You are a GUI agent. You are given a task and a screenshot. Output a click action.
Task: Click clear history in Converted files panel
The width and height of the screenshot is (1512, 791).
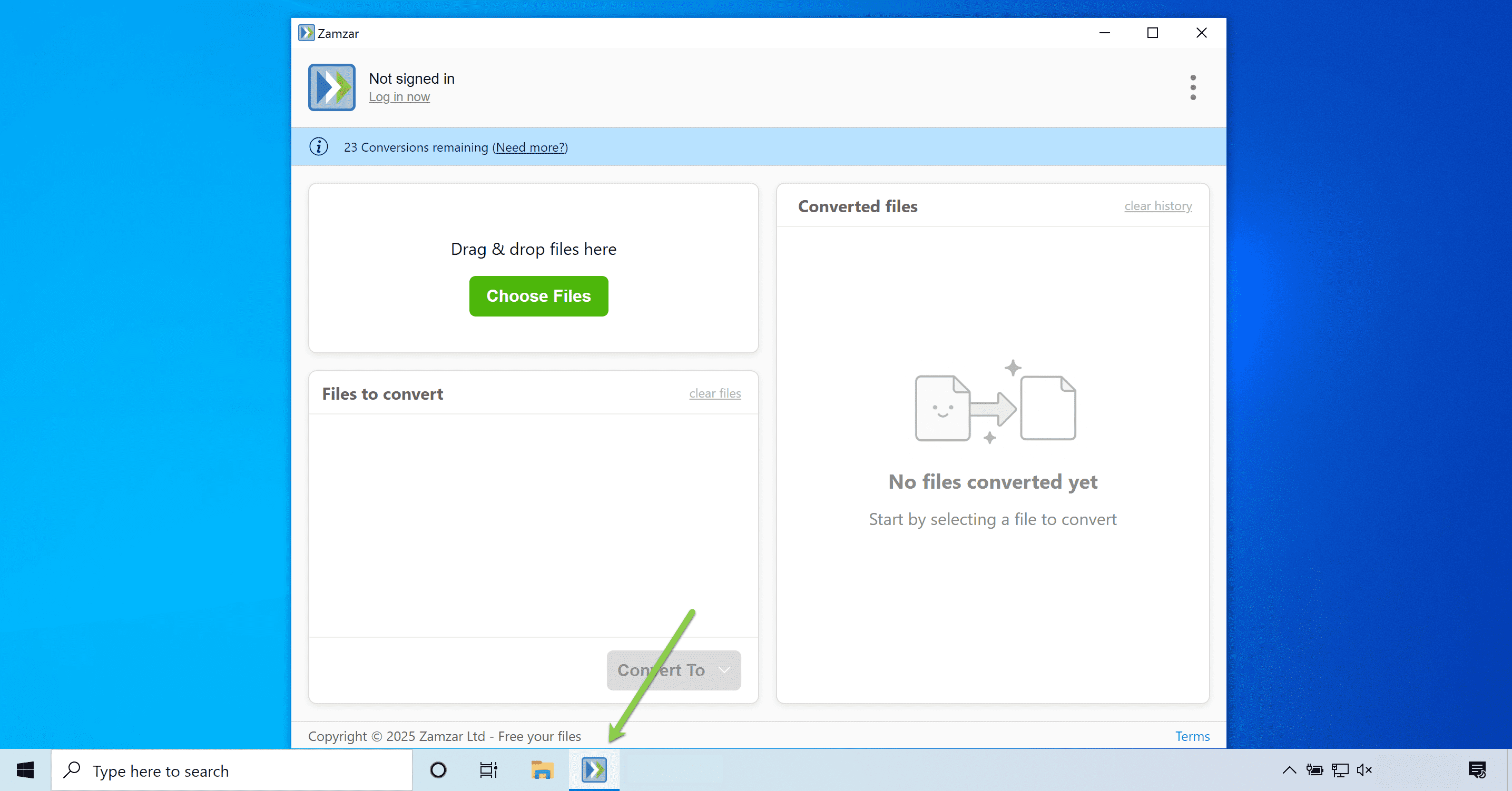(1157, 206)
